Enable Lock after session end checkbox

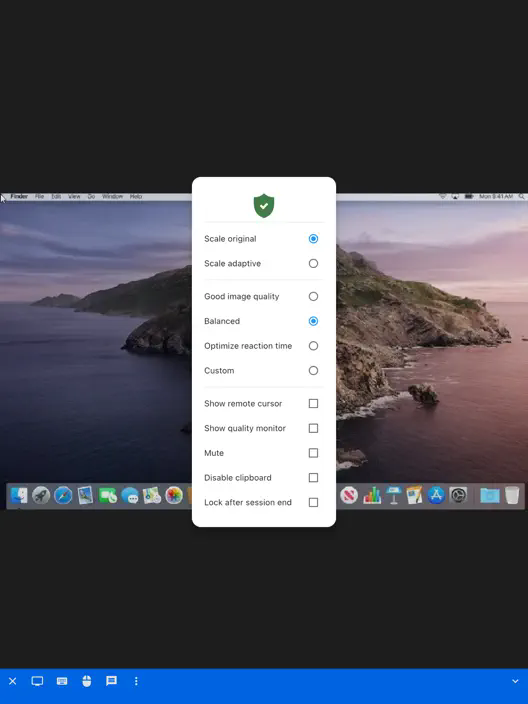(x=313, y=502)
